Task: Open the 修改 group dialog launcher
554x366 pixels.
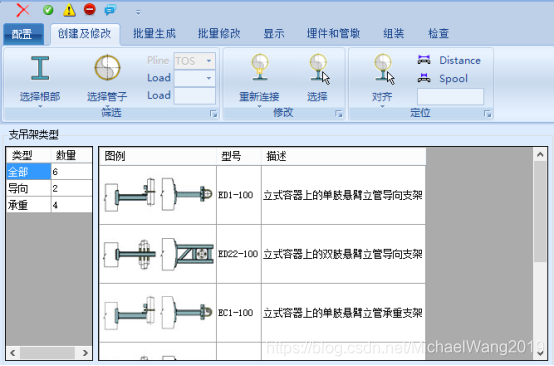Action: pyautogui.click(x=339, y=113)
